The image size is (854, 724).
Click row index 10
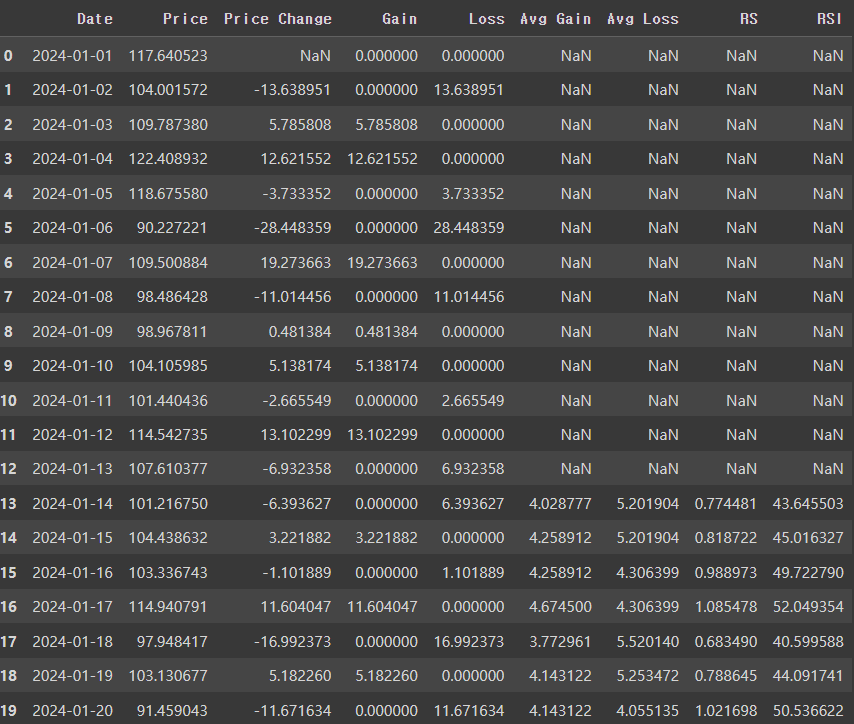pos(8,401)
